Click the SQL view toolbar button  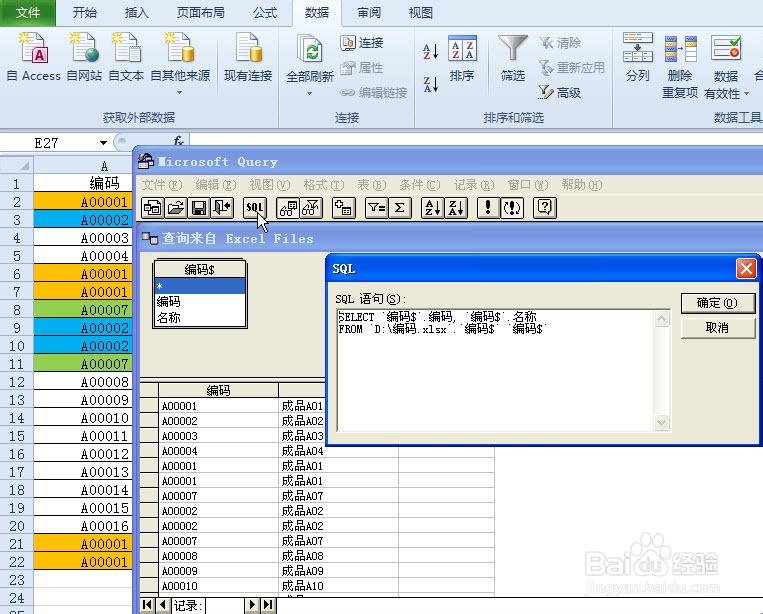pos(255,208)
